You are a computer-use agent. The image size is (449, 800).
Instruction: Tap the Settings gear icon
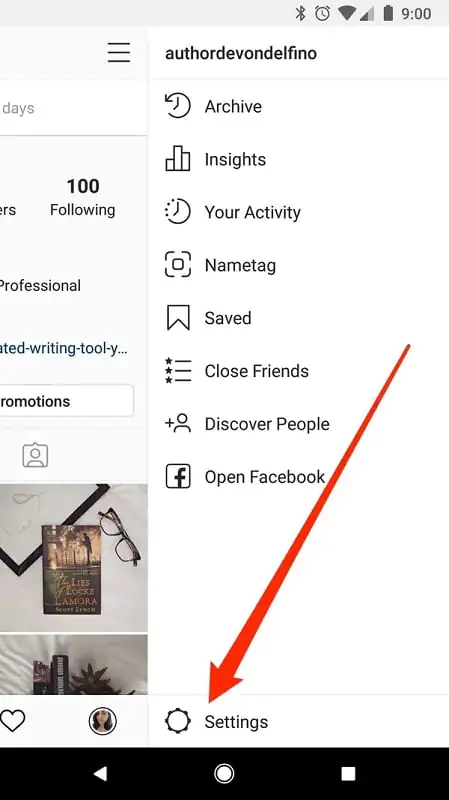(178, 721)
